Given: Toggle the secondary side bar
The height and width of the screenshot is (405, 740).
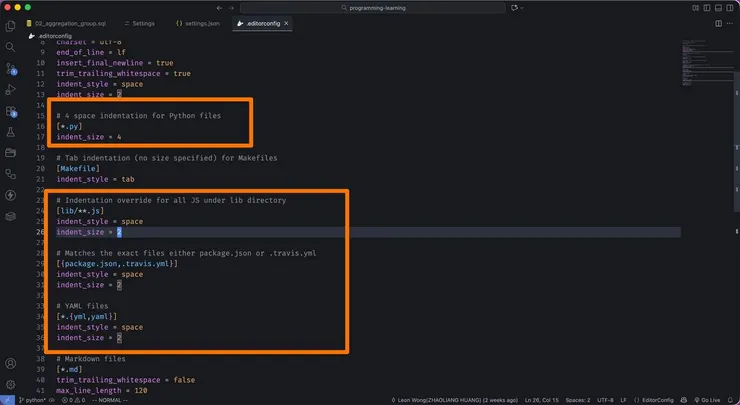Looking at the screenshot, I should pos(730,8).
